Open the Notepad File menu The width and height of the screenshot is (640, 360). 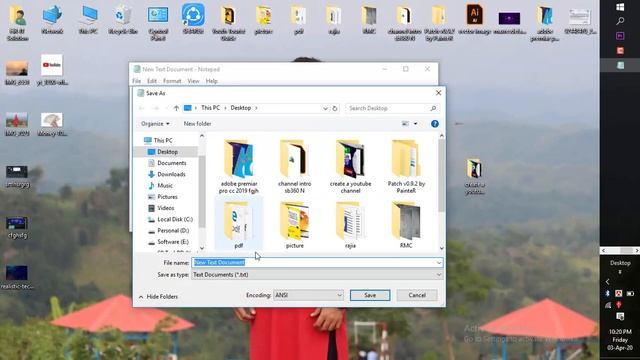pos(136,81)
